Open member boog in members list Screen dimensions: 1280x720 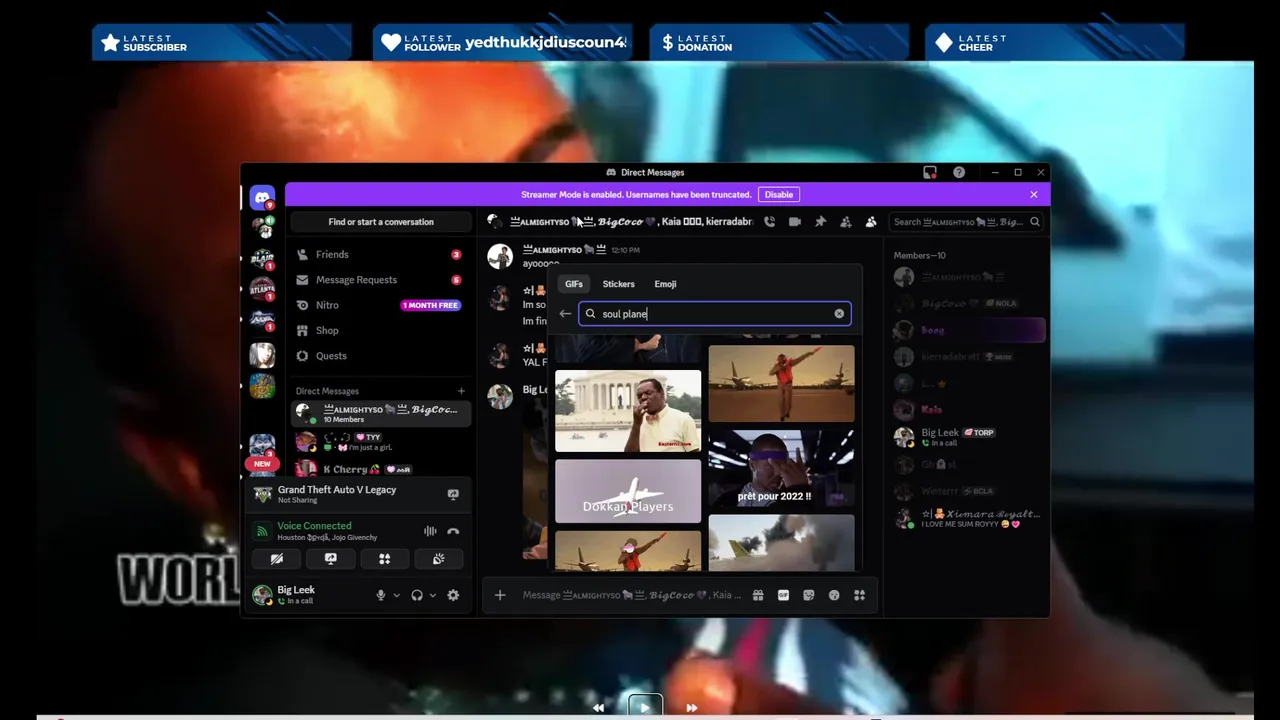[968, 330]
